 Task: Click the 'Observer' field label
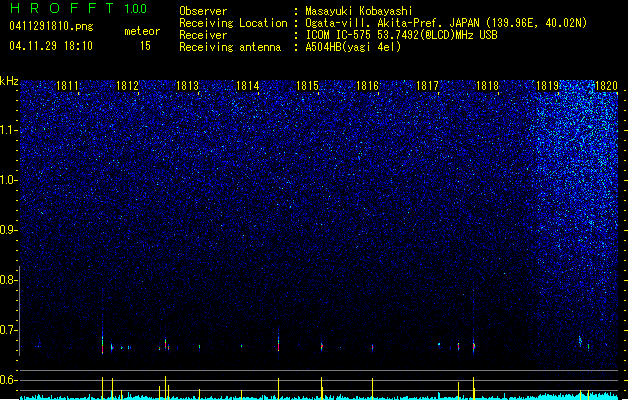click(203, 11)
